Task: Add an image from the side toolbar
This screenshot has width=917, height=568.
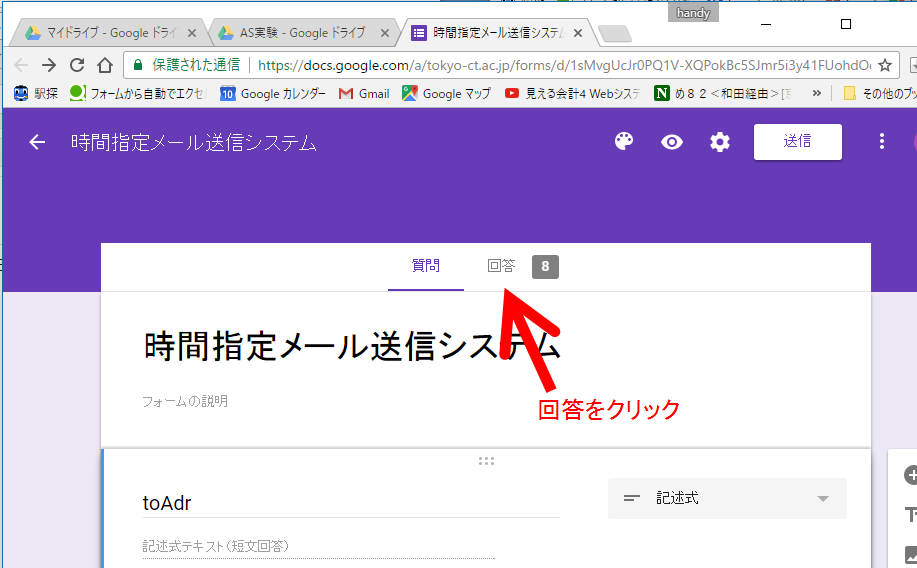Action: click(x=911, y=555)
